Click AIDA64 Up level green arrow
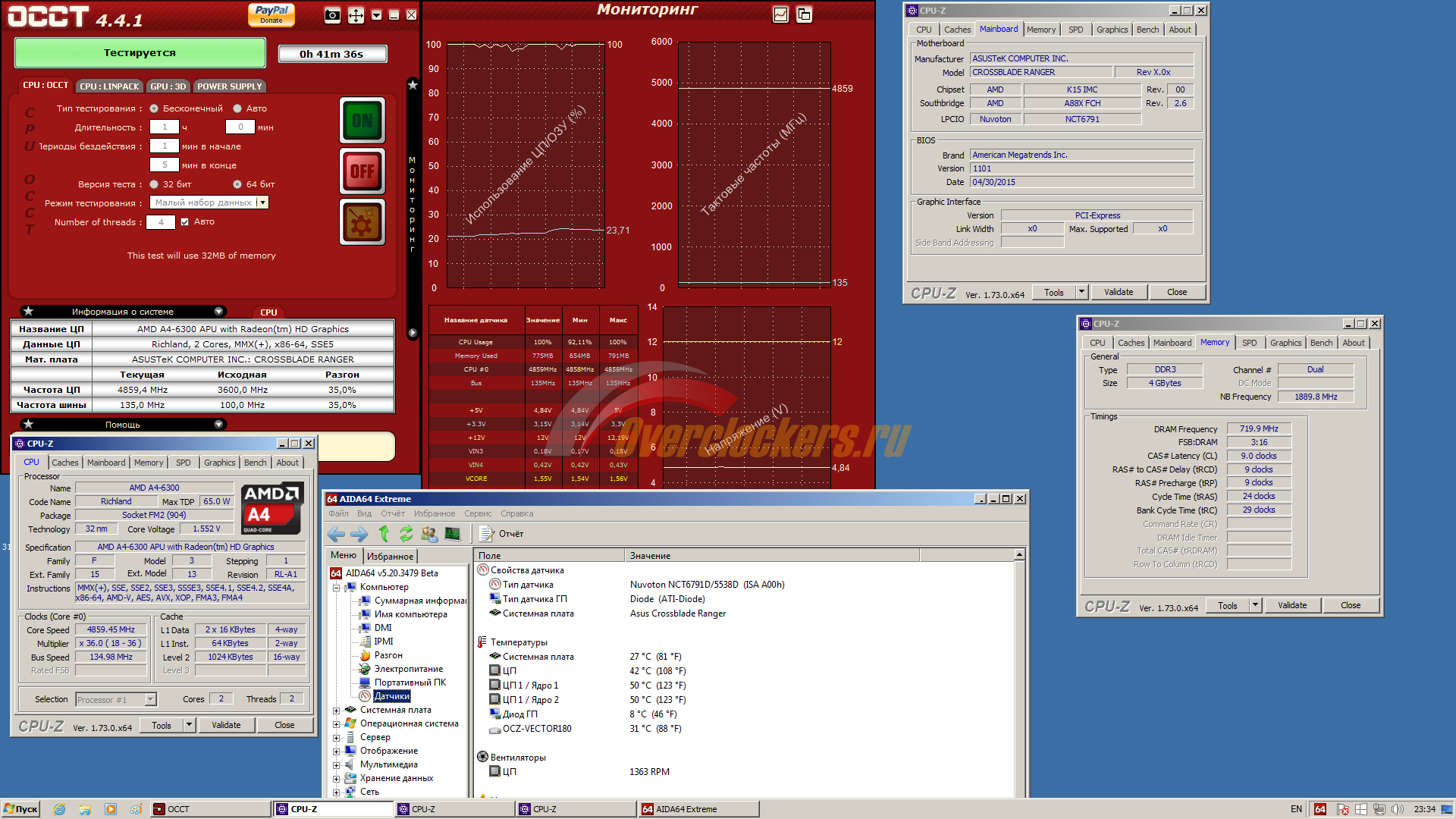 tap(384, 534)
